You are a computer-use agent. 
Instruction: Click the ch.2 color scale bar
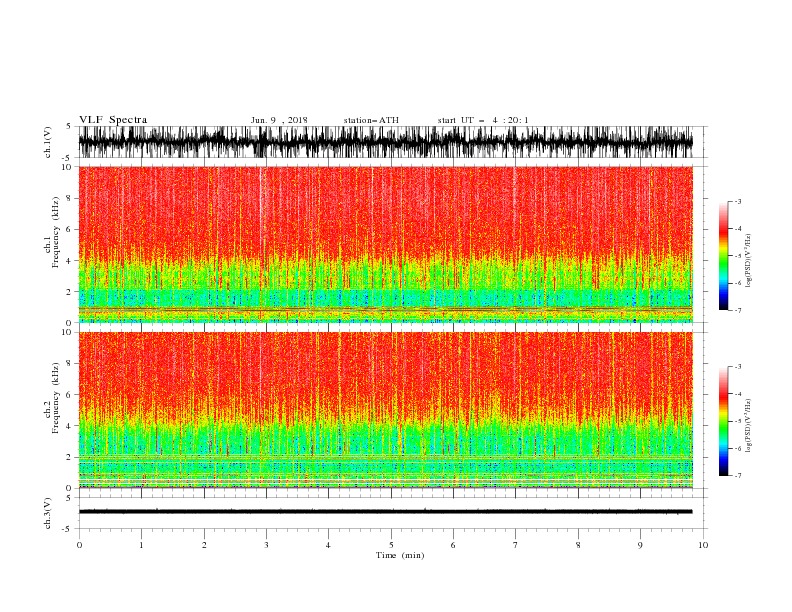pyautogui.click(x=723, y=421)
